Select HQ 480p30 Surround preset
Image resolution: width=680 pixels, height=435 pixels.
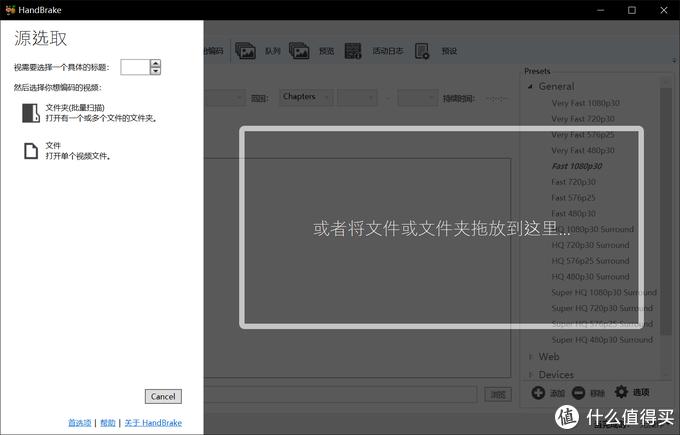[x=590, y=277]
